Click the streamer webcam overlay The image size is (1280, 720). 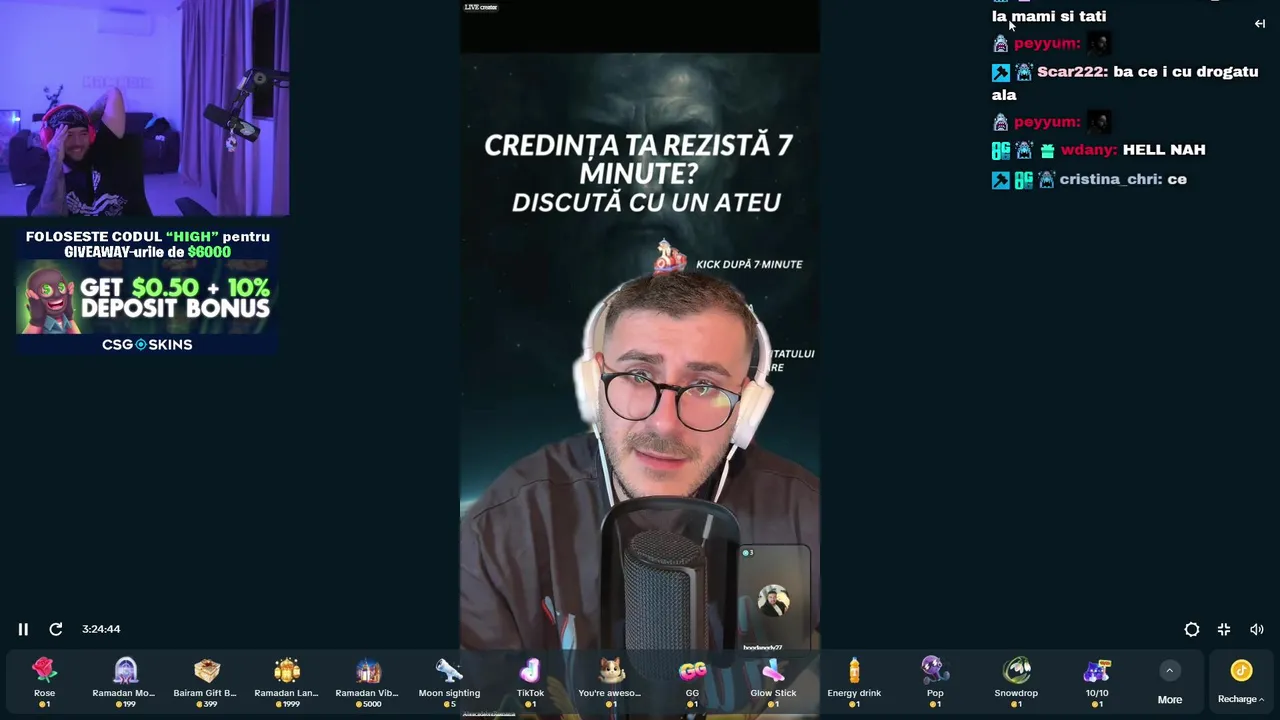(145, 108)
